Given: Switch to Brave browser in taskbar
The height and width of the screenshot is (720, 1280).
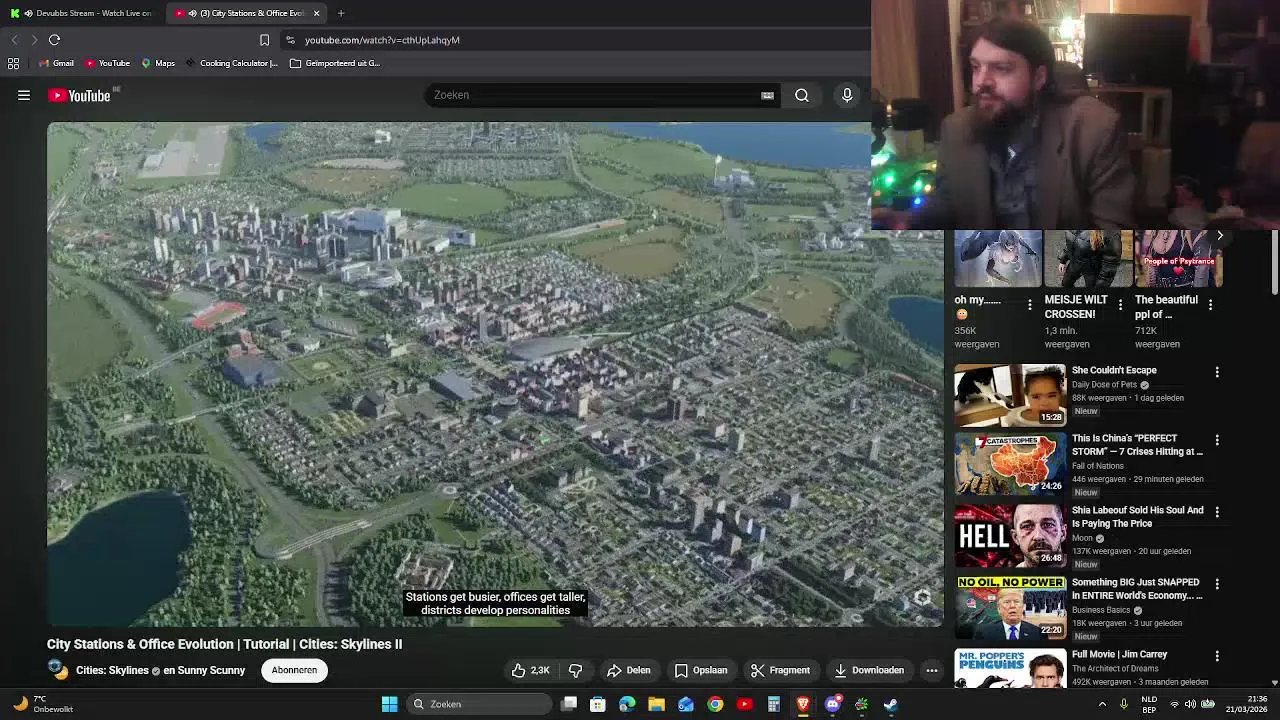Looking at the screenshot, I should 803,704.
